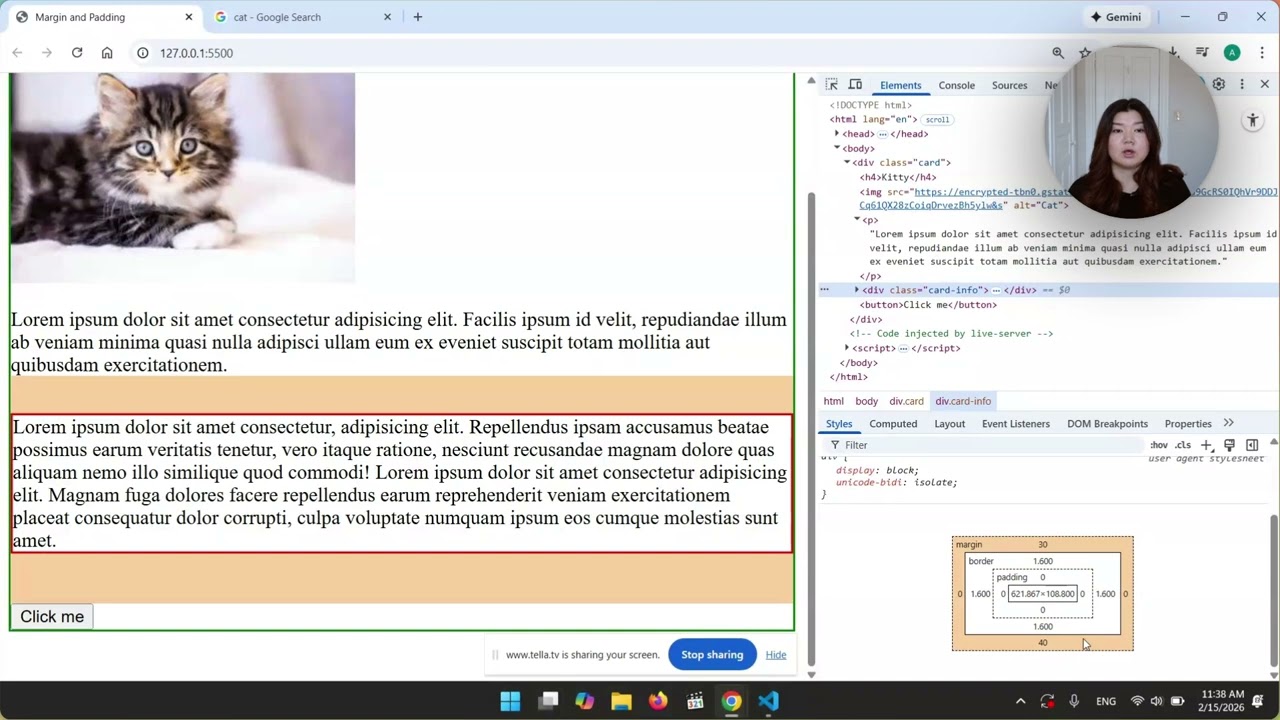Collapse the body element node
The width and height of the screenshot is (1280, 720).
837,148
